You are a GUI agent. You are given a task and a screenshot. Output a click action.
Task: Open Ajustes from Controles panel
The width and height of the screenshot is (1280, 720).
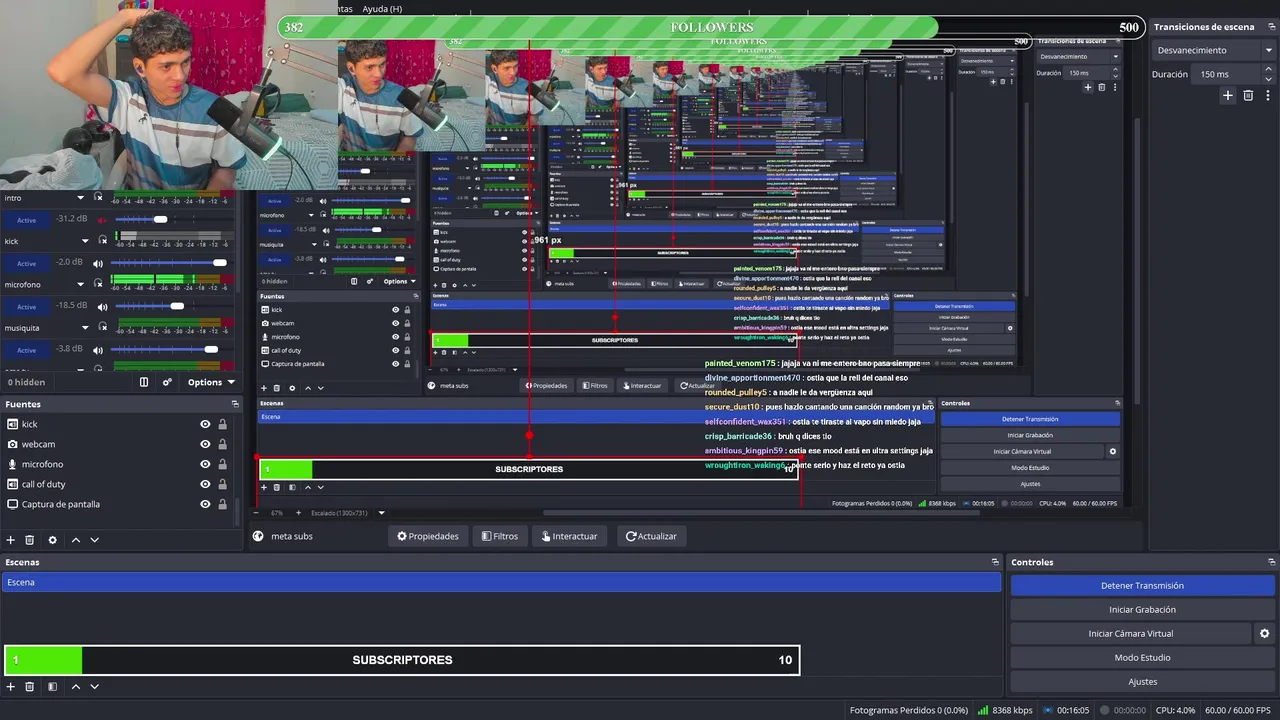coord(1142,682)
